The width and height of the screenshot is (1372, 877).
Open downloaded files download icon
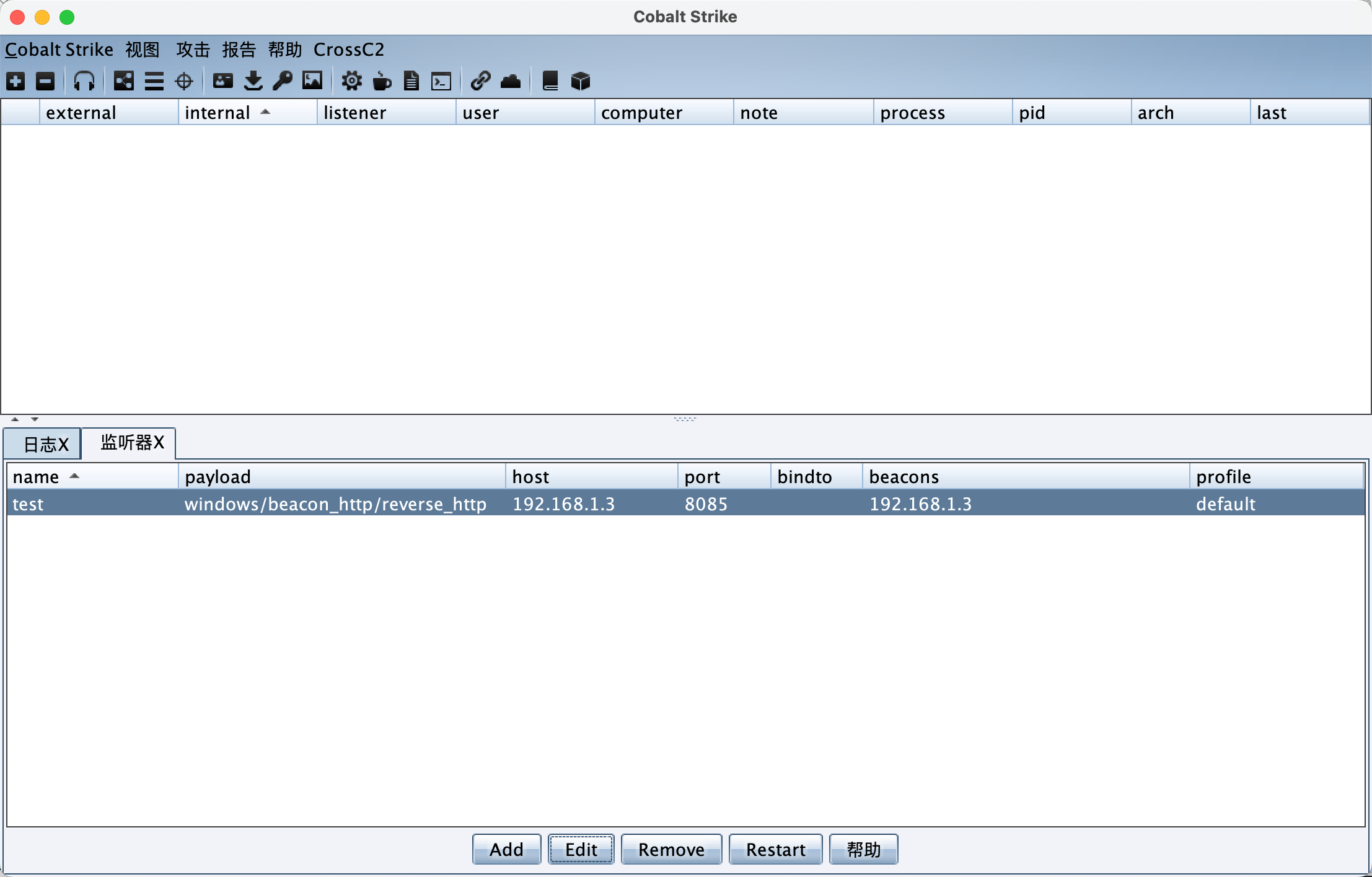tap(253, 81)
